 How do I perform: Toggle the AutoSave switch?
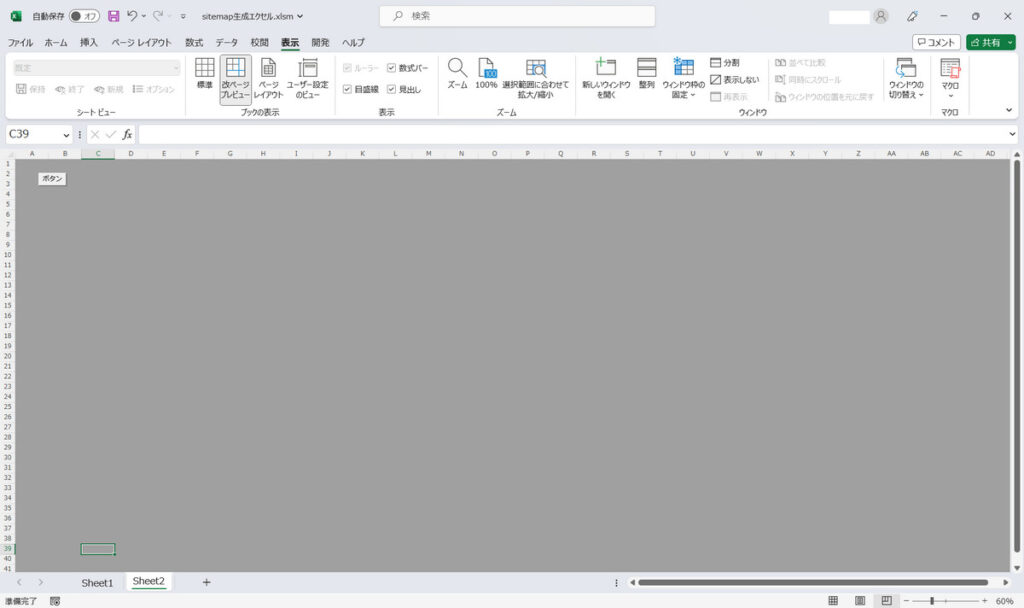tap(84, 16)
